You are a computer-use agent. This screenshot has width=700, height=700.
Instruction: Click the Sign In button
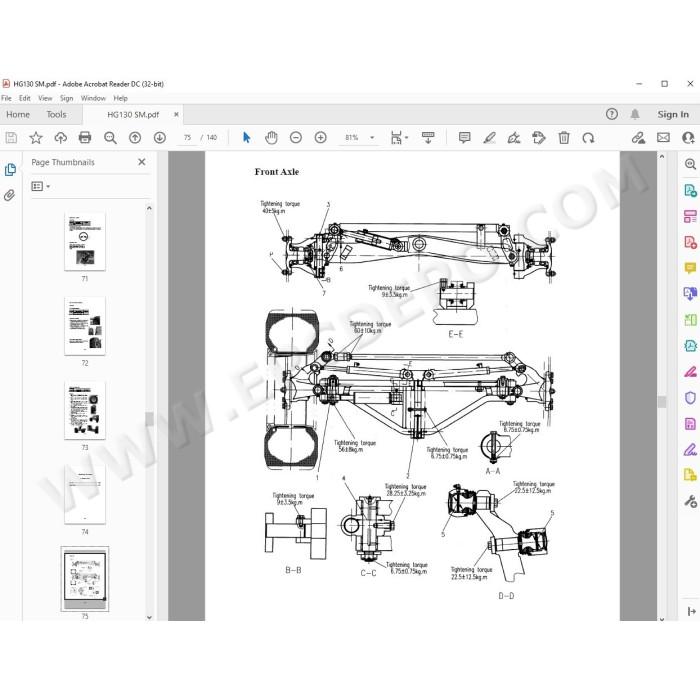[x=673, y=114]
